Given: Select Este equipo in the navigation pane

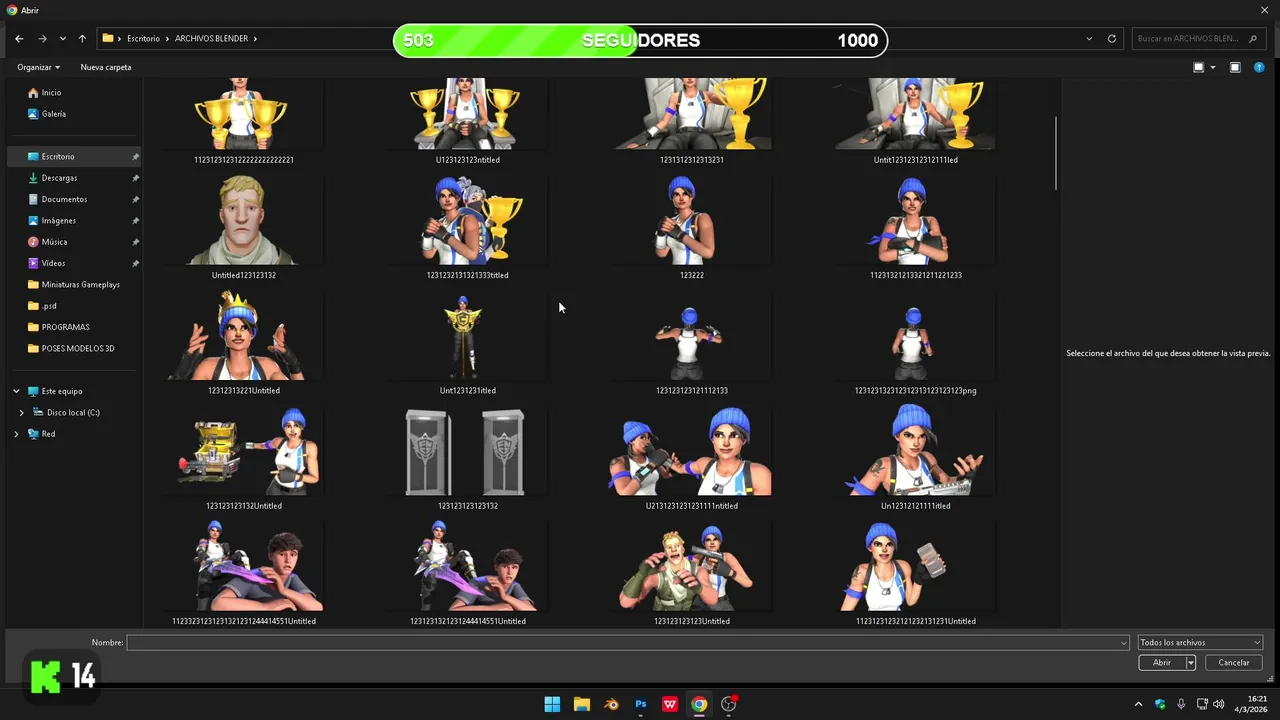Looking at the screenshot, I should pyautogui.click(x=62, y=391).
